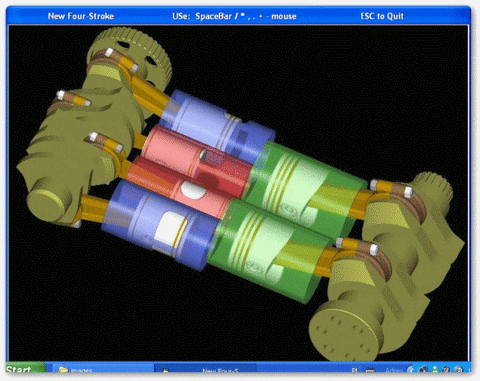Click the green person icon in system tray

click(435, 369)
